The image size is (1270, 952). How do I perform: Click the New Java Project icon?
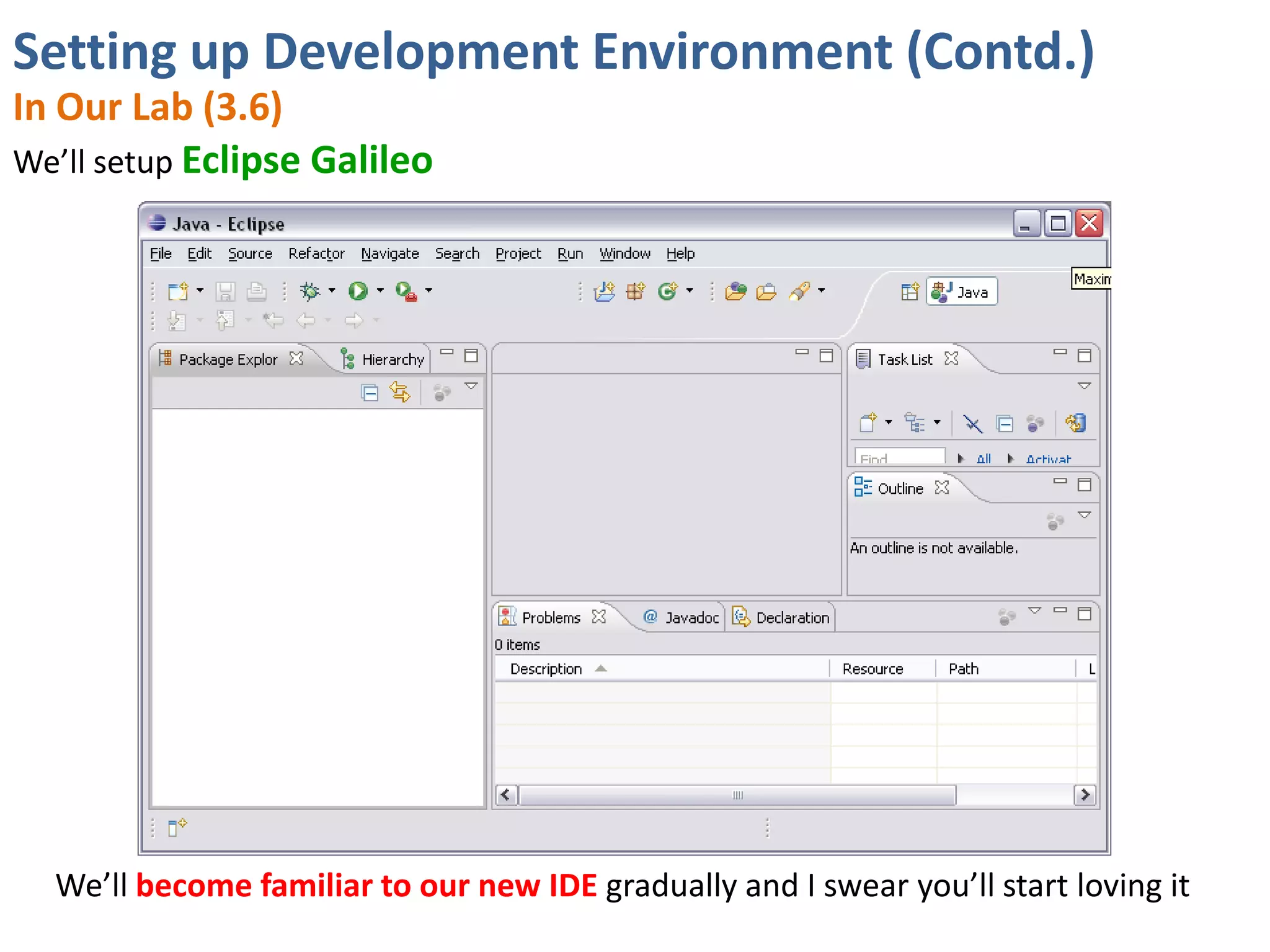[x=605, y=291]
